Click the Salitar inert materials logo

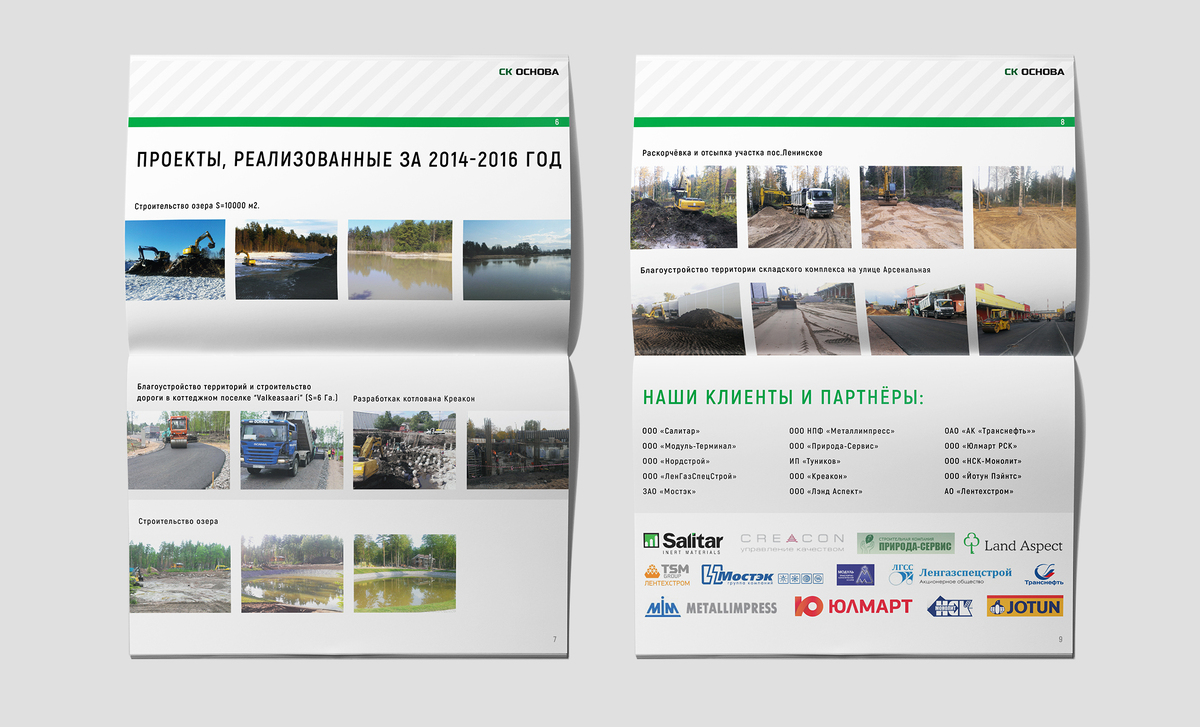pos(683,543)
